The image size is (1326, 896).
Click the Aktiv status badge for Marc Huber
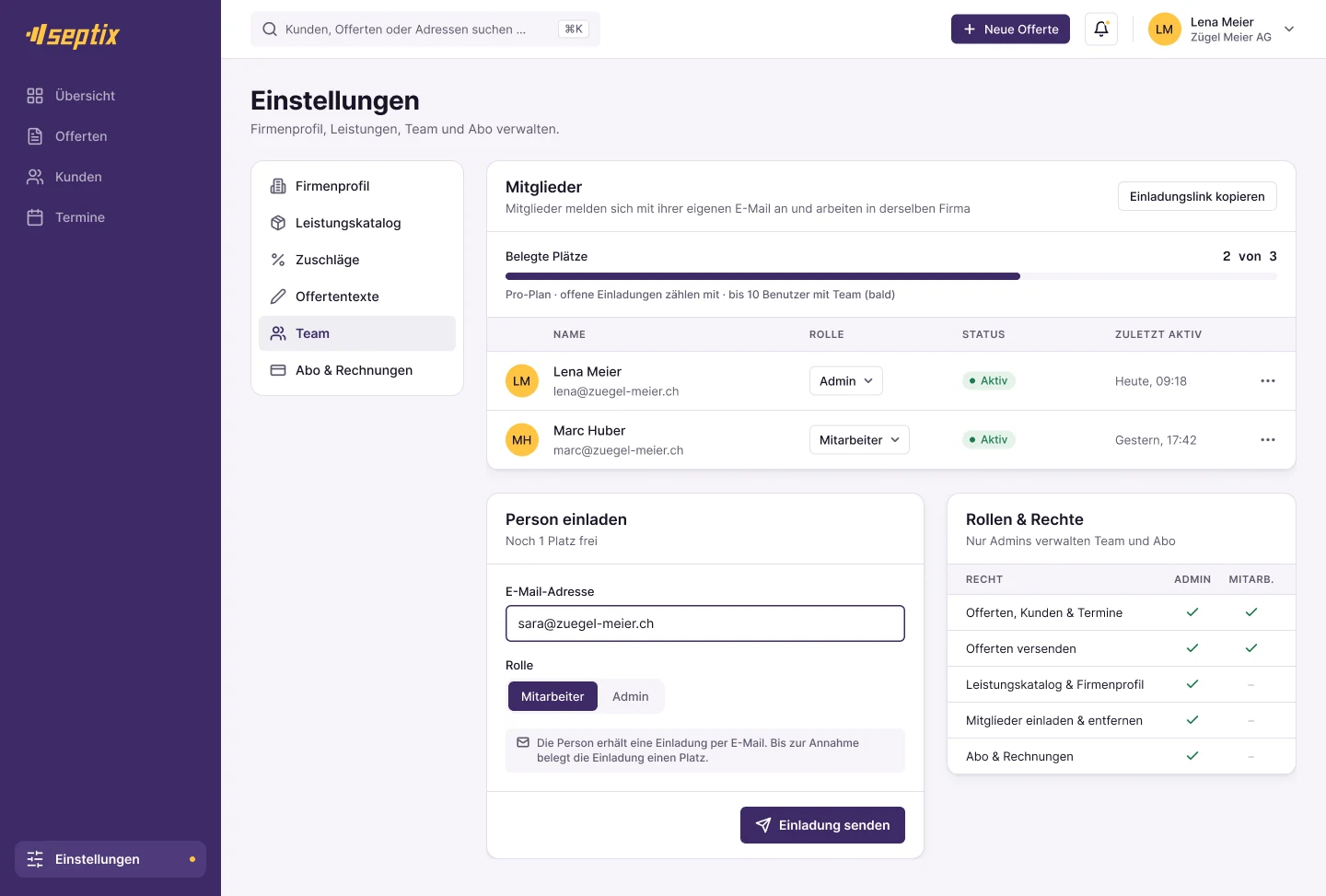click(x=989, y=440)
